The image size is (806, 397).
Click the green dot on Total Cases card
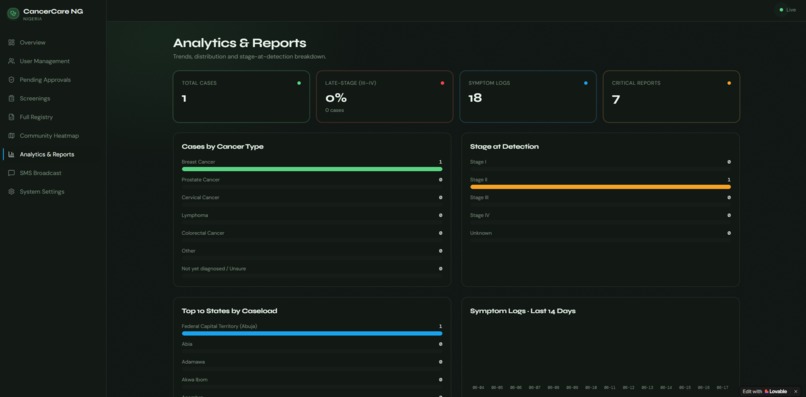pos(299,83)
